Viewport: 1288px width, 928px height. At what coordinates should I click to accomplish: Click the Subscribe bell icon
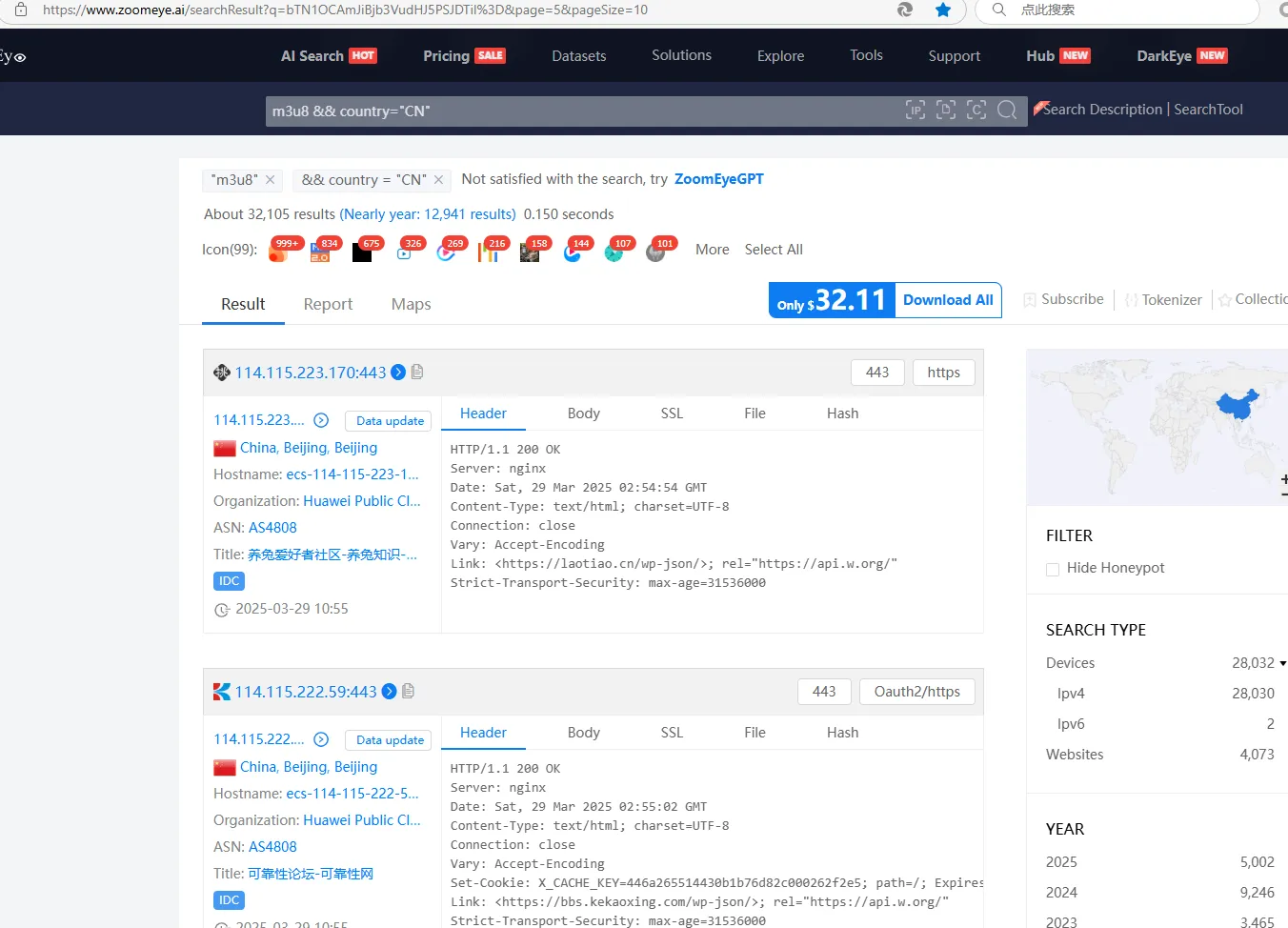pyautogui.click(x=1030, y=300)
